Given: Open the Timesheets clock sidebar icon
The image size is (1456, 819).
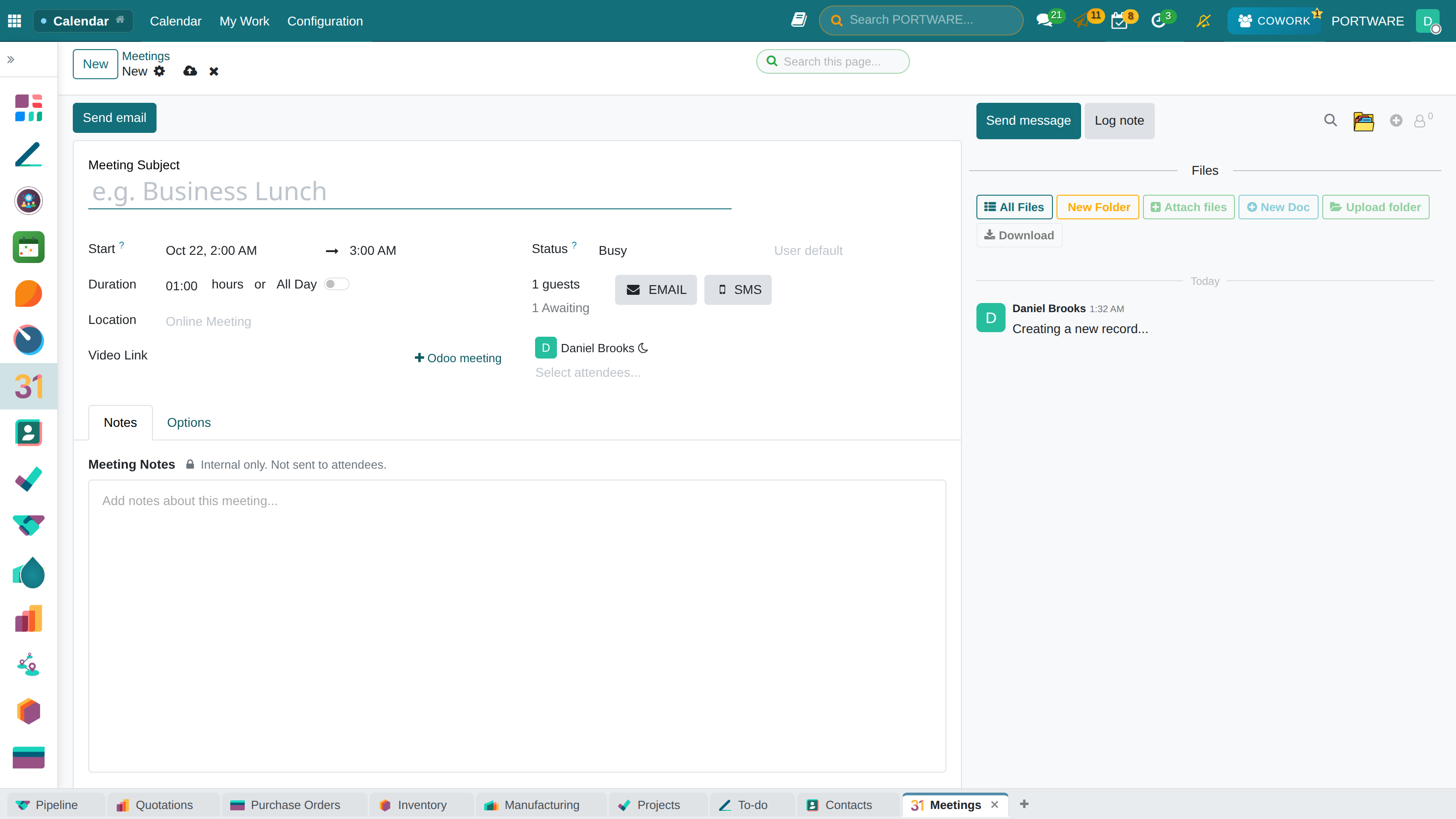Looking at the screenshot, I should coord(28,340).
